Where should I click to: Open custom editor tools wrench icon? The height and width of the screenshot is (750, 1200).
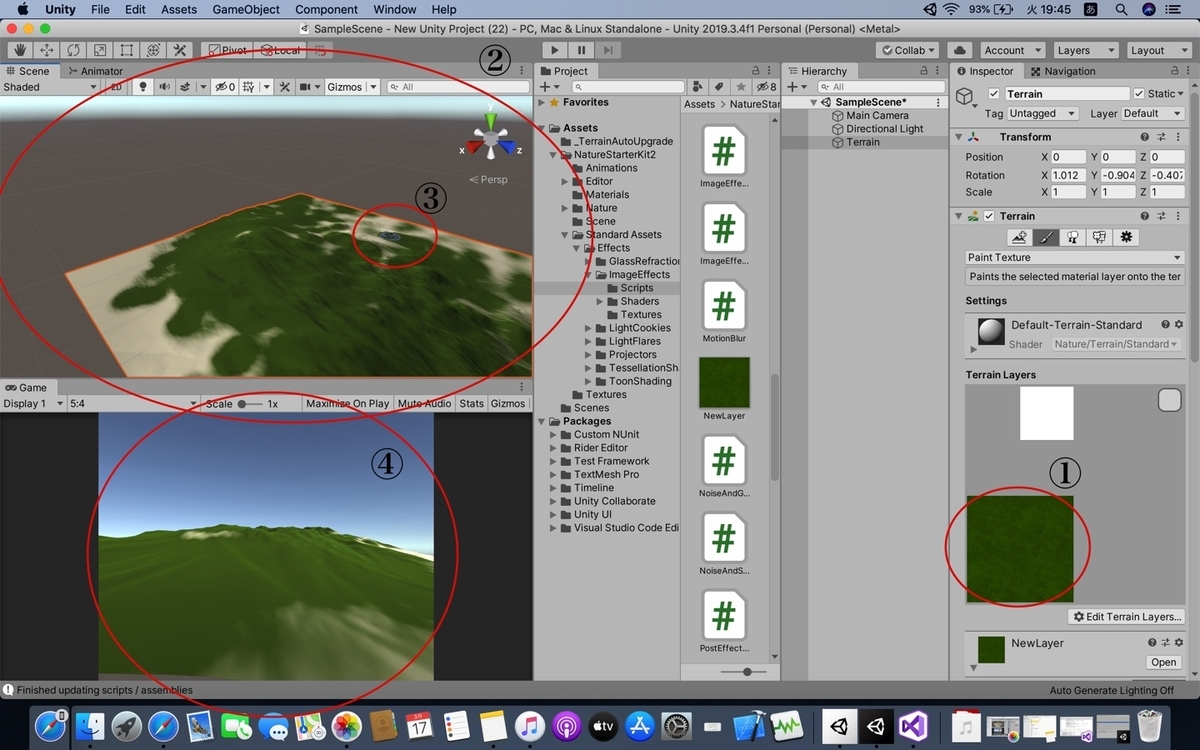pos(180,50)
